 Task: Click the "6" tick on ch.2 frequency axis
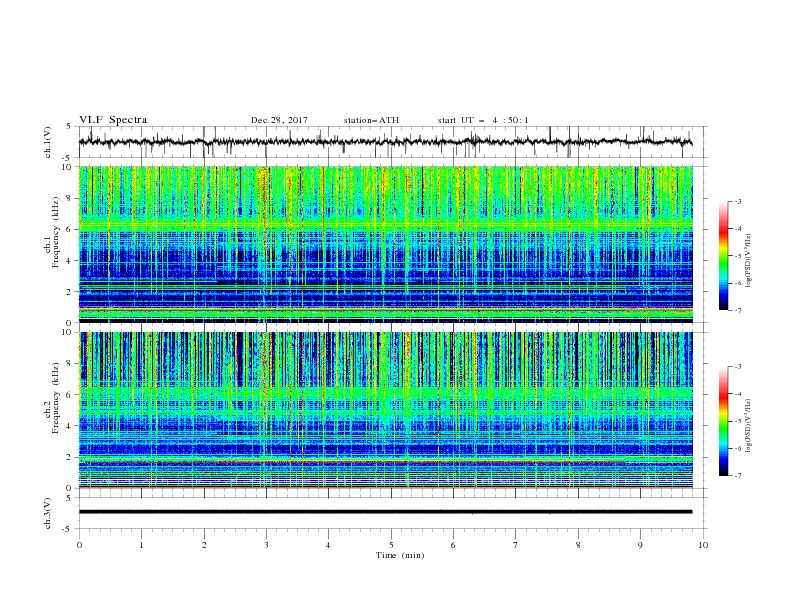[70, 394]
